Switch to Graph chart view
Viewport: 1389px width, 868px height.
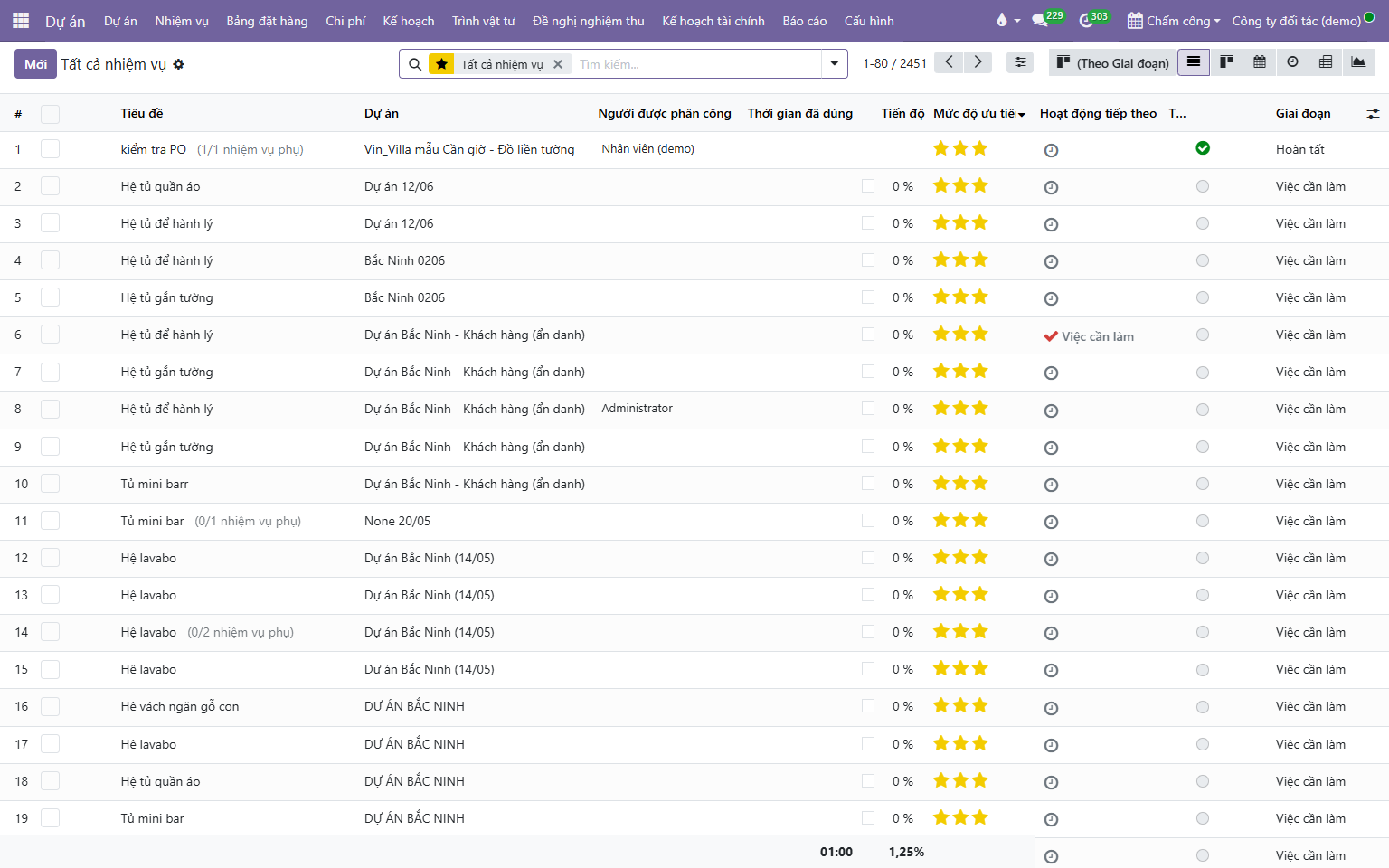[1358, 62]
